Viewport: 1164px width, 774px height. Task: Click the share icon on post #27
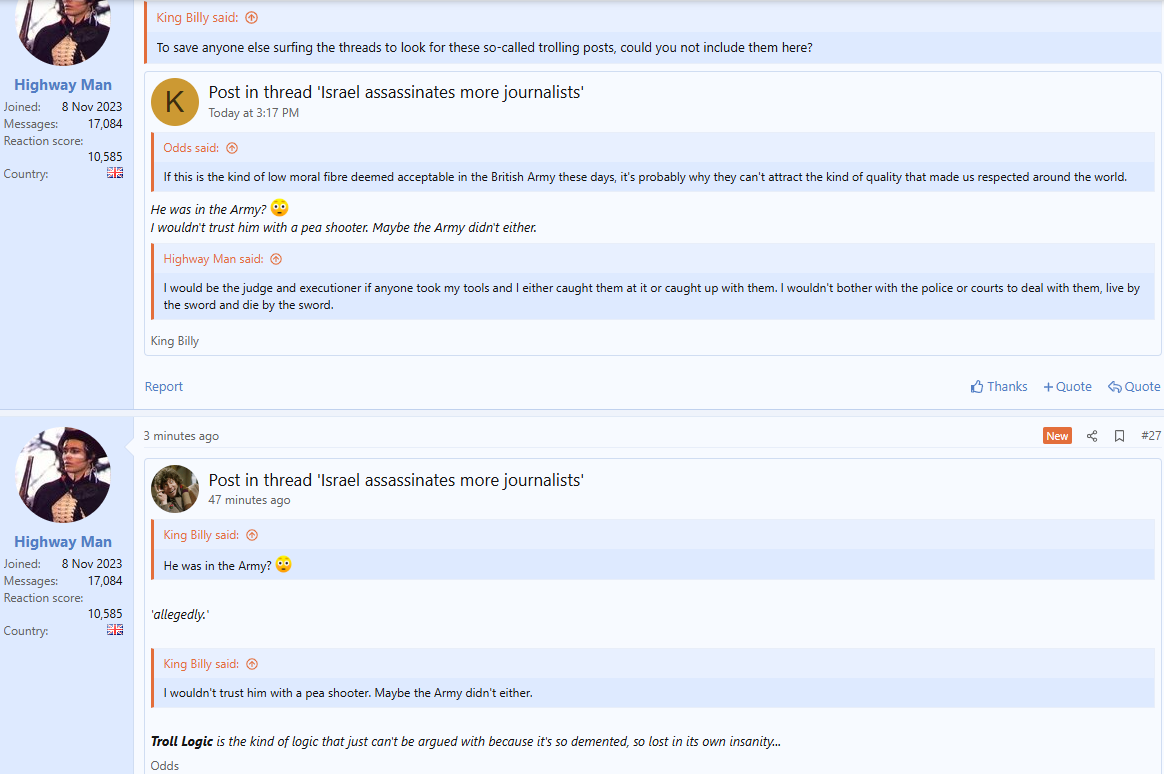coord(1092,436)
